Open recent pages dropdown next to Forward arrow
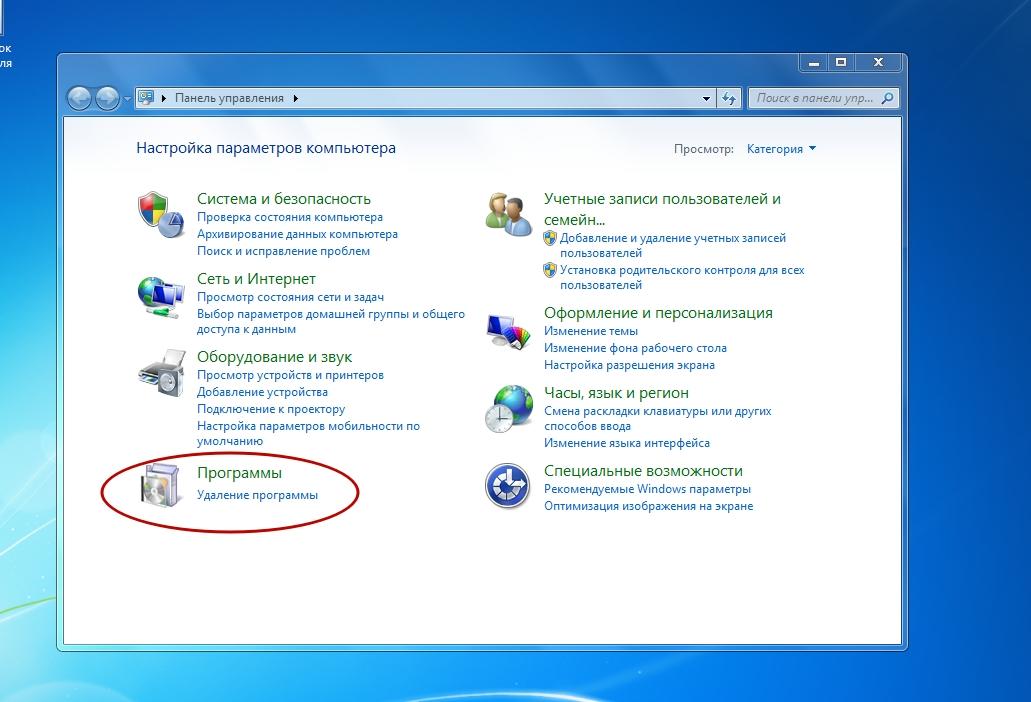This screenshot has width=1031, height=702. coord(127,99)
